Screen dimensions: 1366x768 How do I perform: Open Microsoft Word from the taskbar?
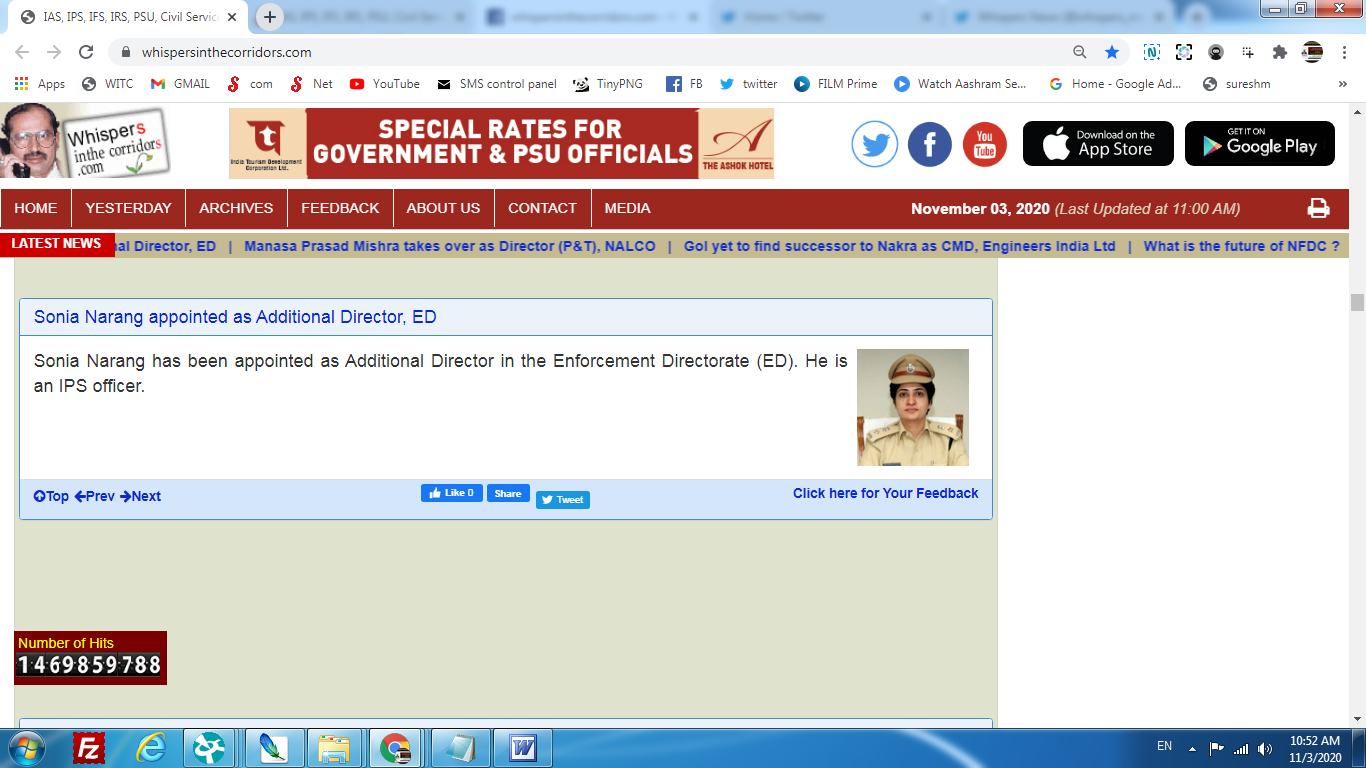523,748
